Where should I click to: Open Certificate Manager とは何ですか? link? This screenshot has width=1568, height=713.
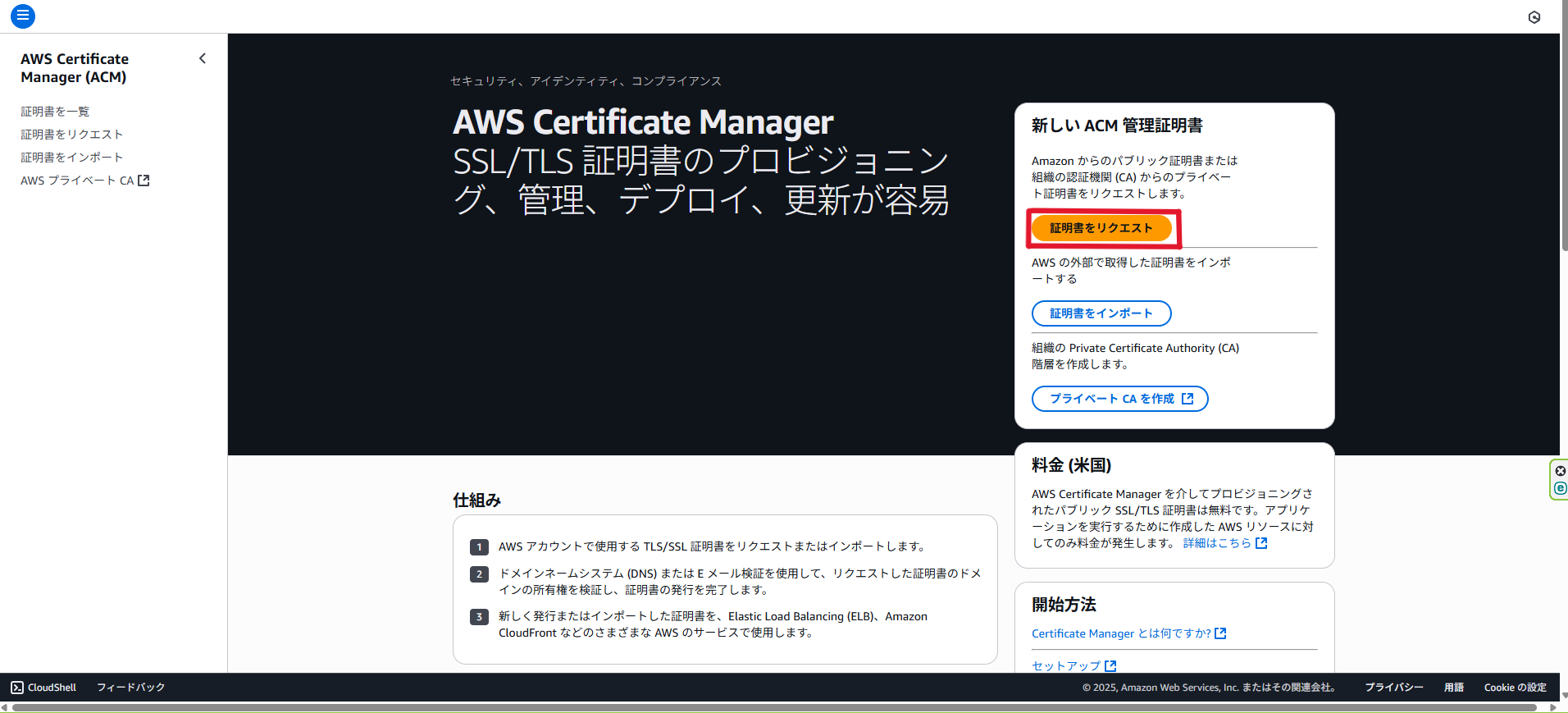(x=1129, y=633)
